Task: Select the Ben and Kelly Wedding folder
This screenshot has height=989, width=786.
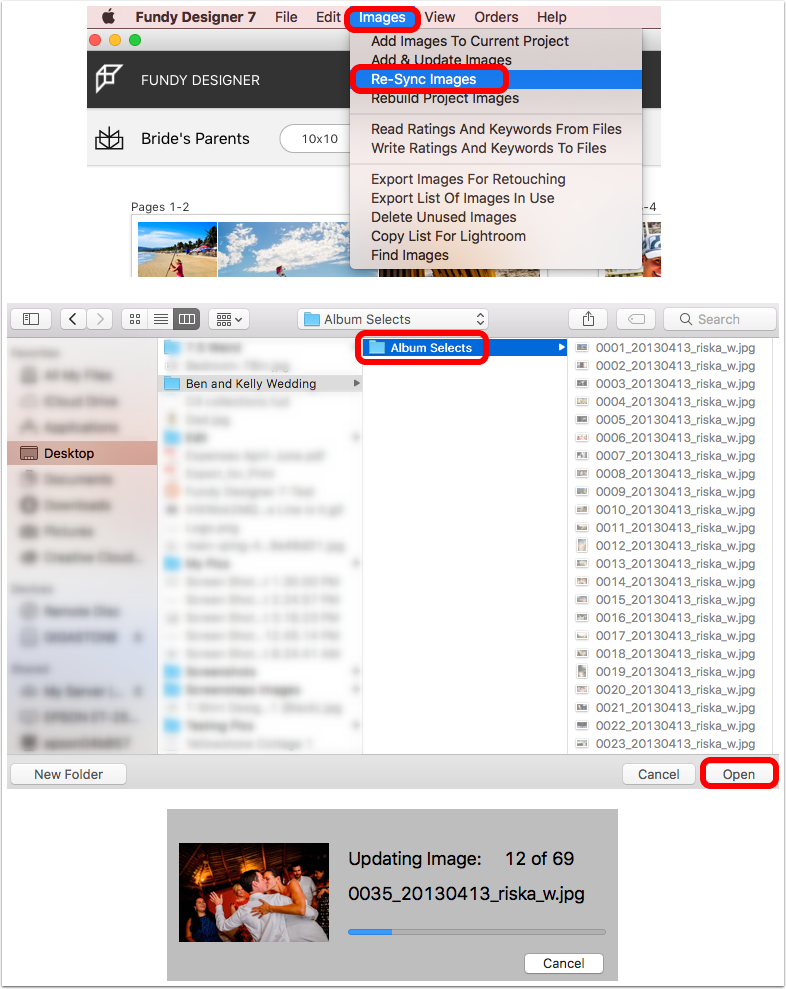Action: pos(261,383)
